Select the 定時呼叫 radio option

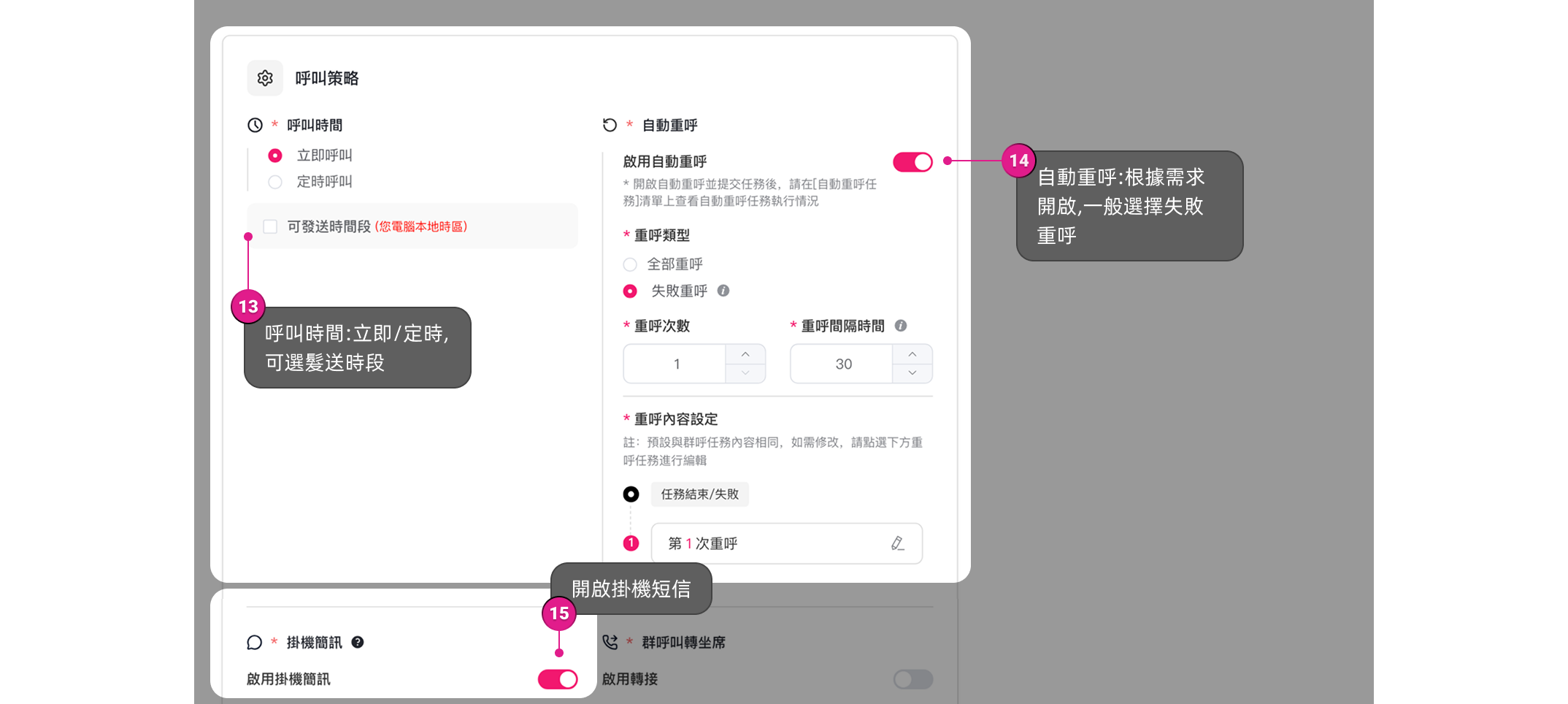click(x=275, y=182)
